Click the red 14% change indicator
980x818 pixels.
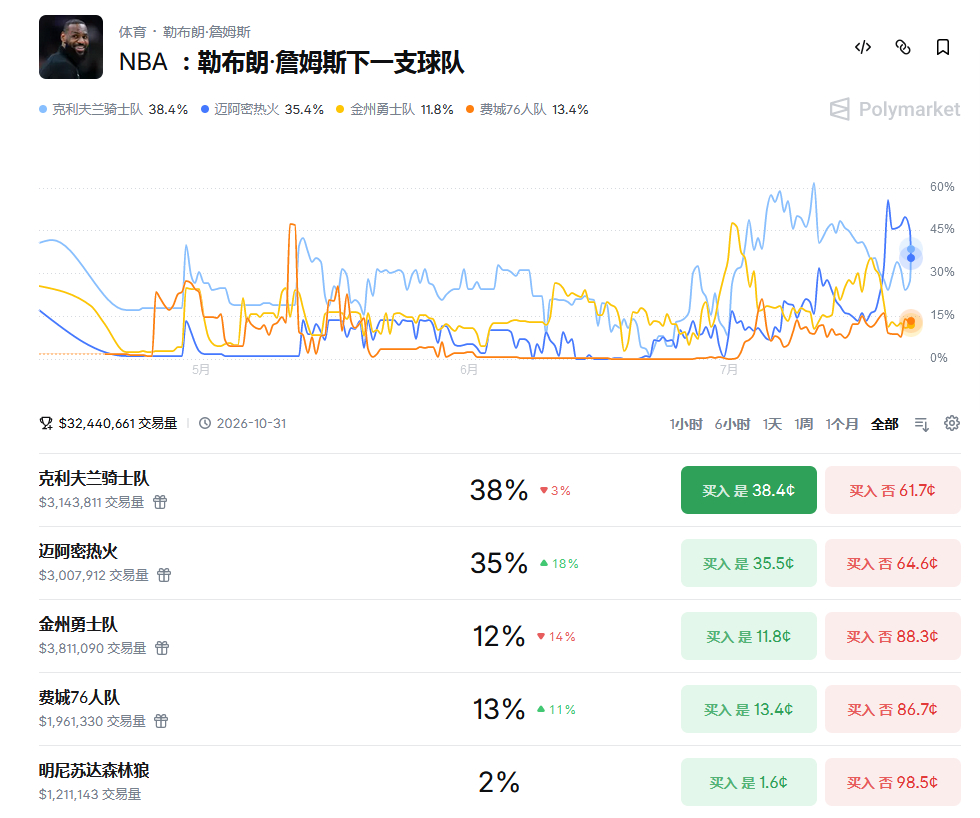[x=556, y=637]
